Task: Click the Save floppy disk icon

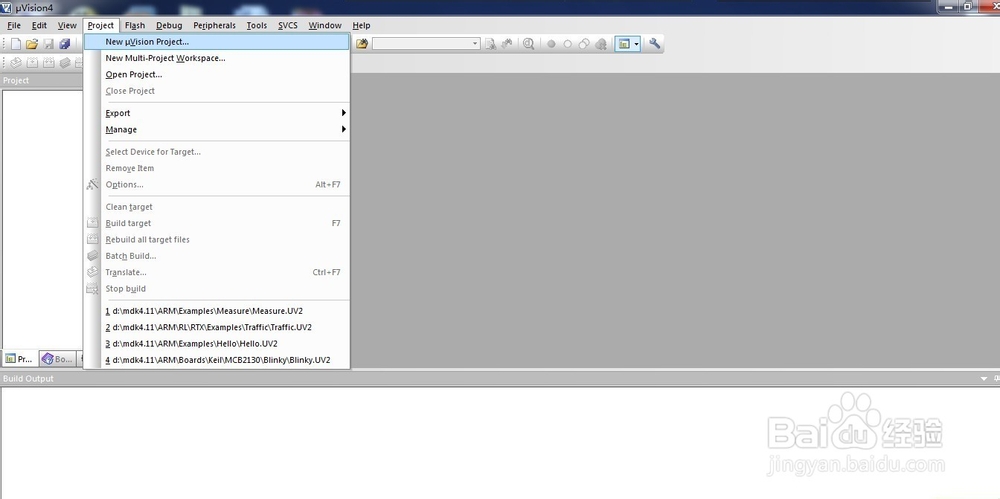Action: (48, 44)
